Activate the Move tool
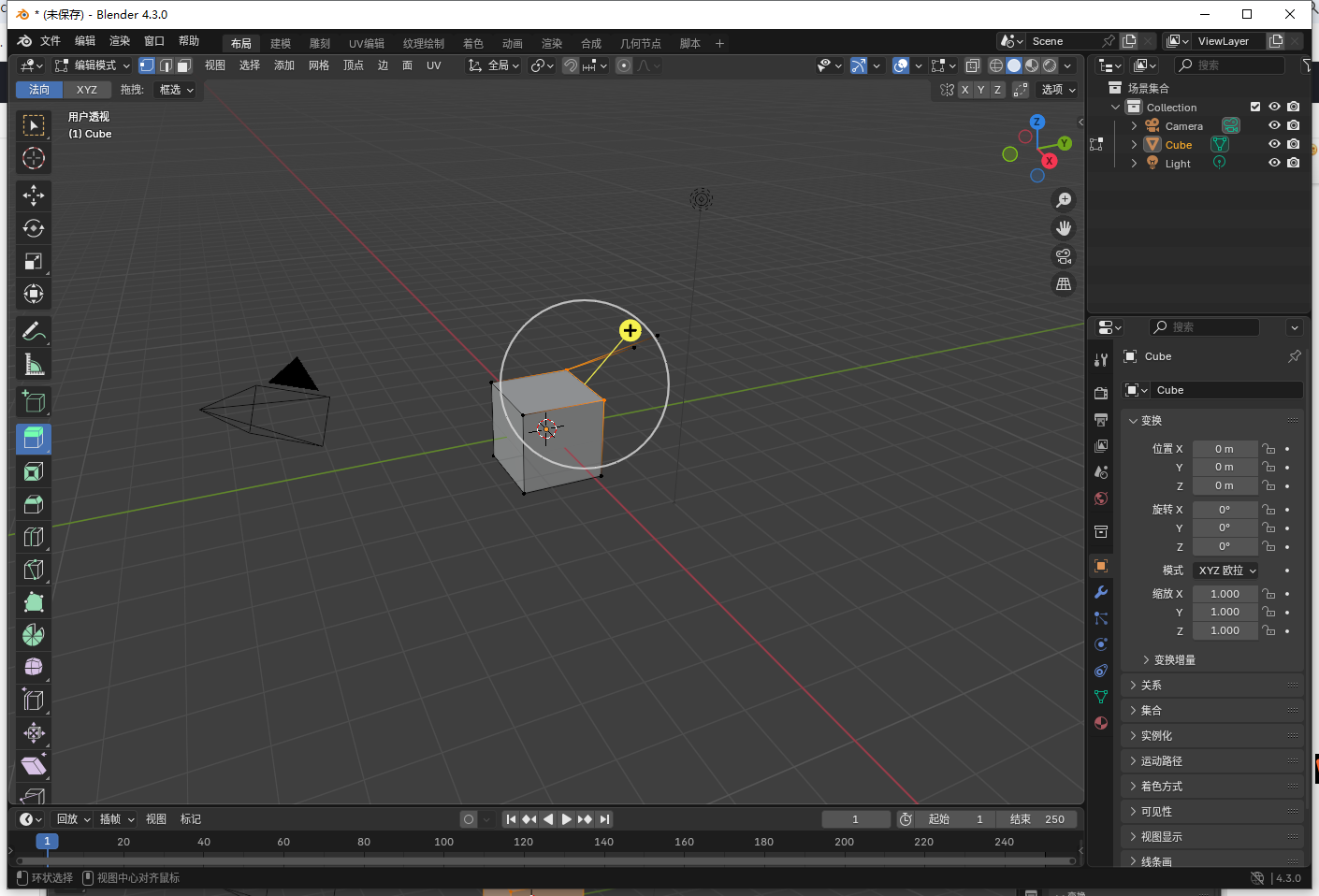The image size is (1319, 896). pos(34,195)
